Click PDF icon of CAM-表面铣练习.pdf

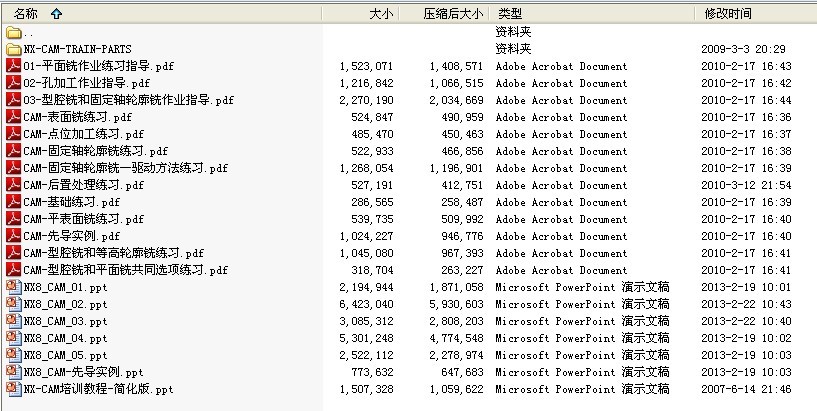point(14,117)
